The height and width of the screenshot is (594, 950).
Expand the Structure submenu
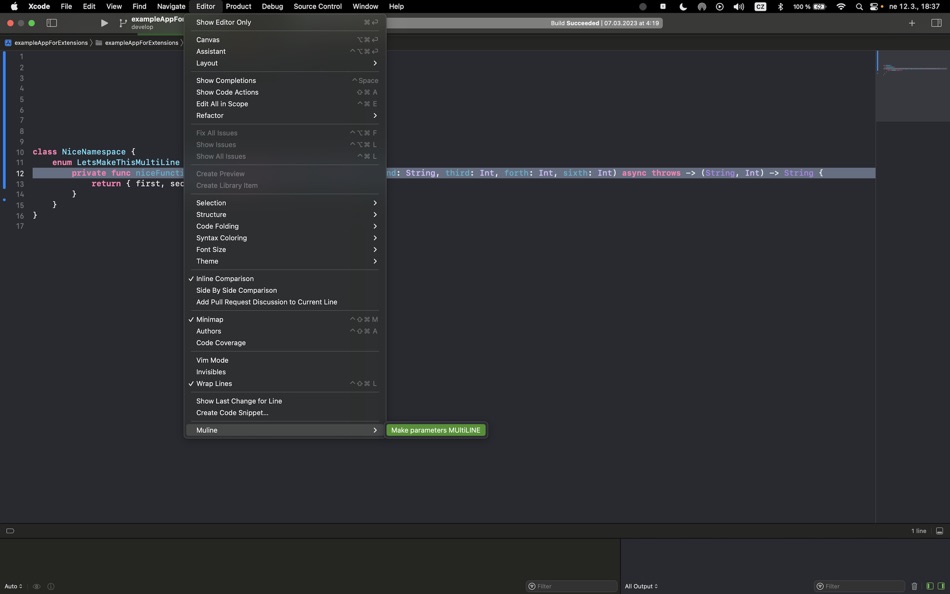pos(284,215)
